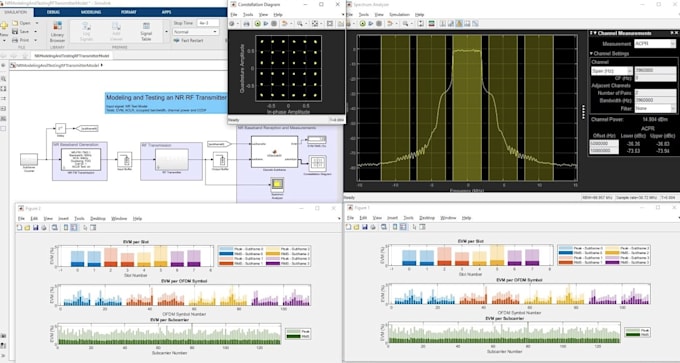Open the simulation mode Normal dropdown

click(196, 32)
